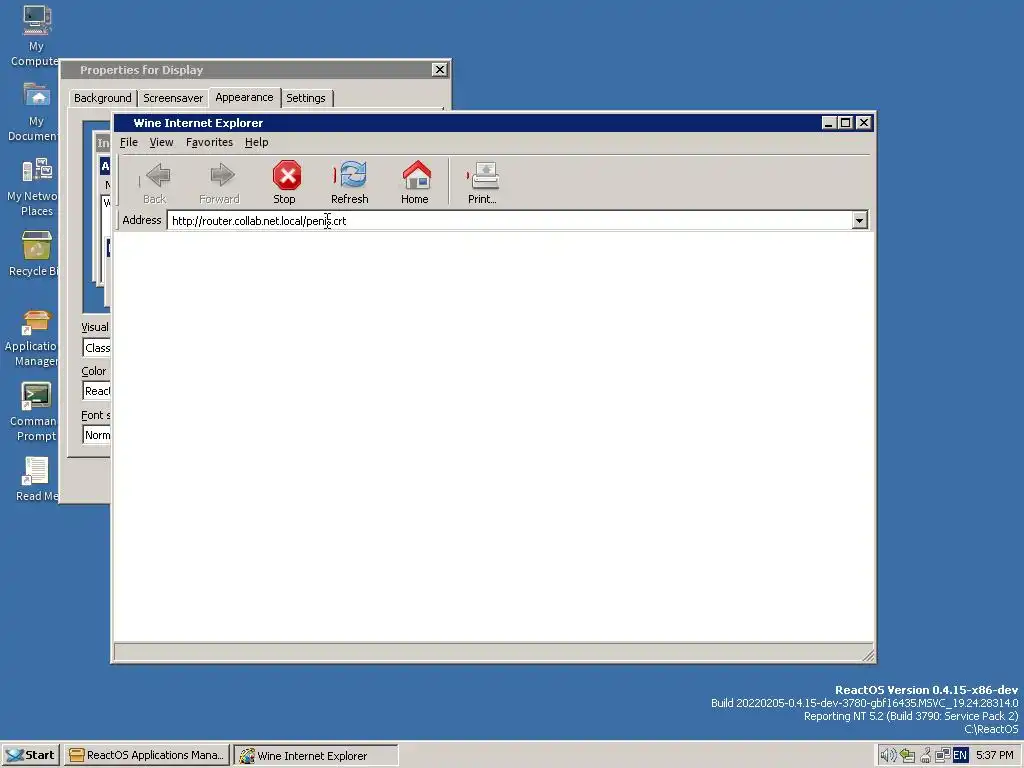1024x768 pixels.
Task: Click the browser resize grip corner
Action: tap(867, 655)
